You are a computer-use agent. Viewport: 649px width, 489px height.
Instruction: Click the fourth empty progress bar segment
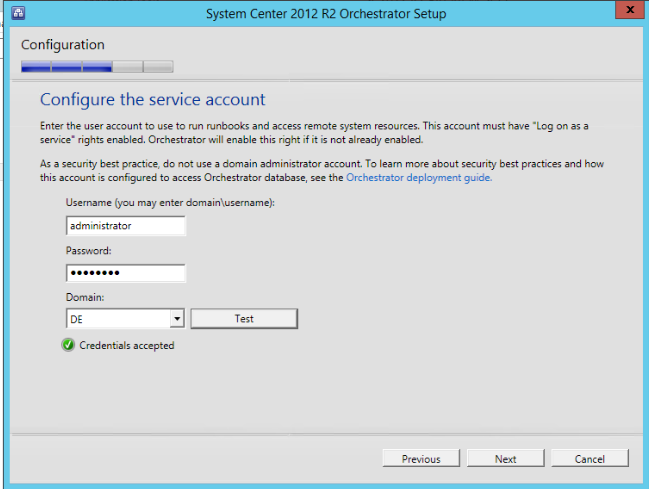tap(127, 67)
